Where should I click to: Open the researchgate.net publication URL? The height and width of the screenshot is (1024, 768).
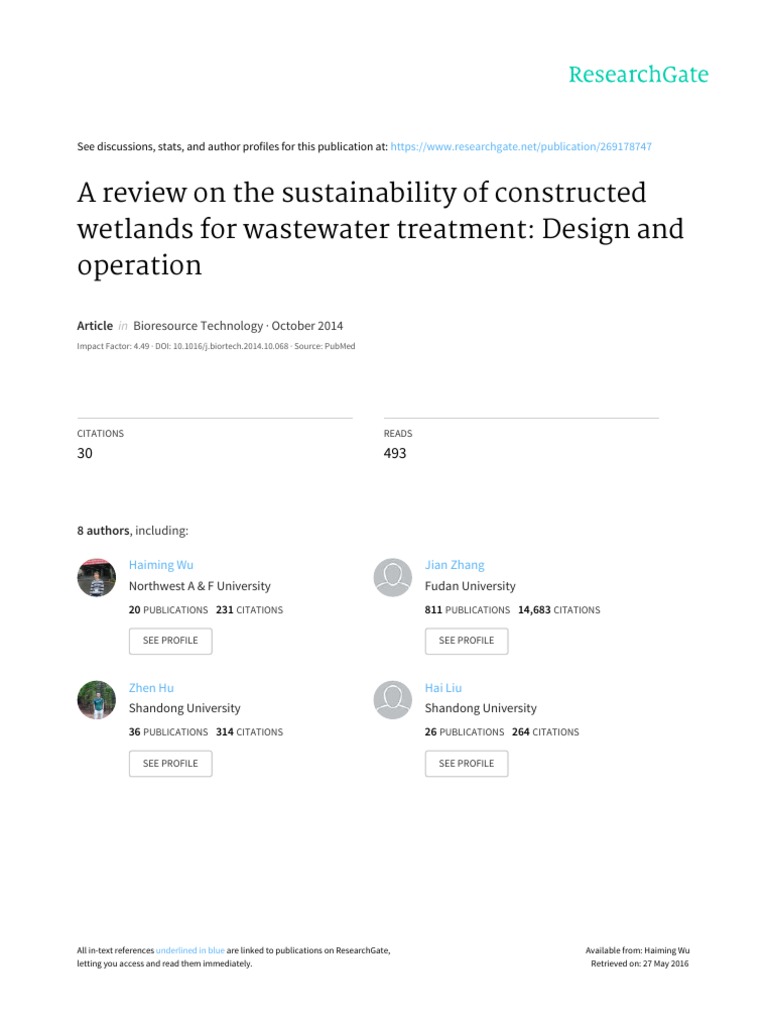tap(520, 146)
